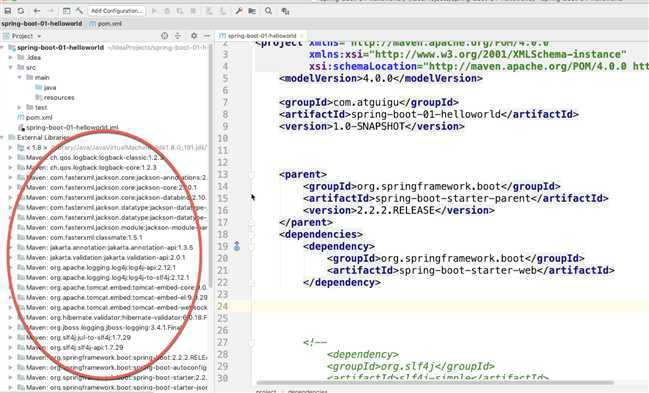Select Maven: tomcat-embed-el library
This screenshot has width=649, height=393.
[112, 297]
